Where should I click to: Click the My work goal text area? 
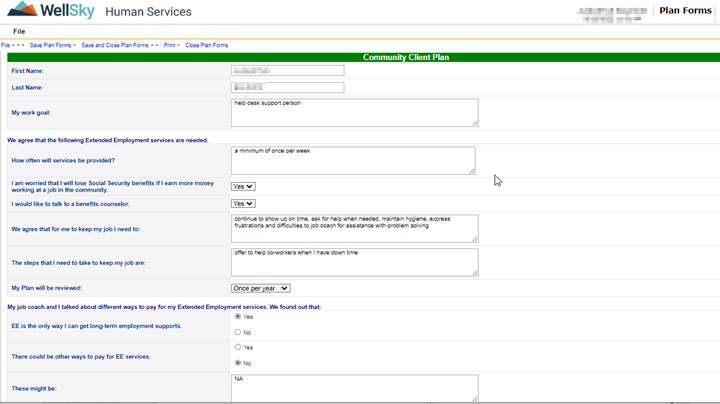pyautogui.click(x=354, y=112)
